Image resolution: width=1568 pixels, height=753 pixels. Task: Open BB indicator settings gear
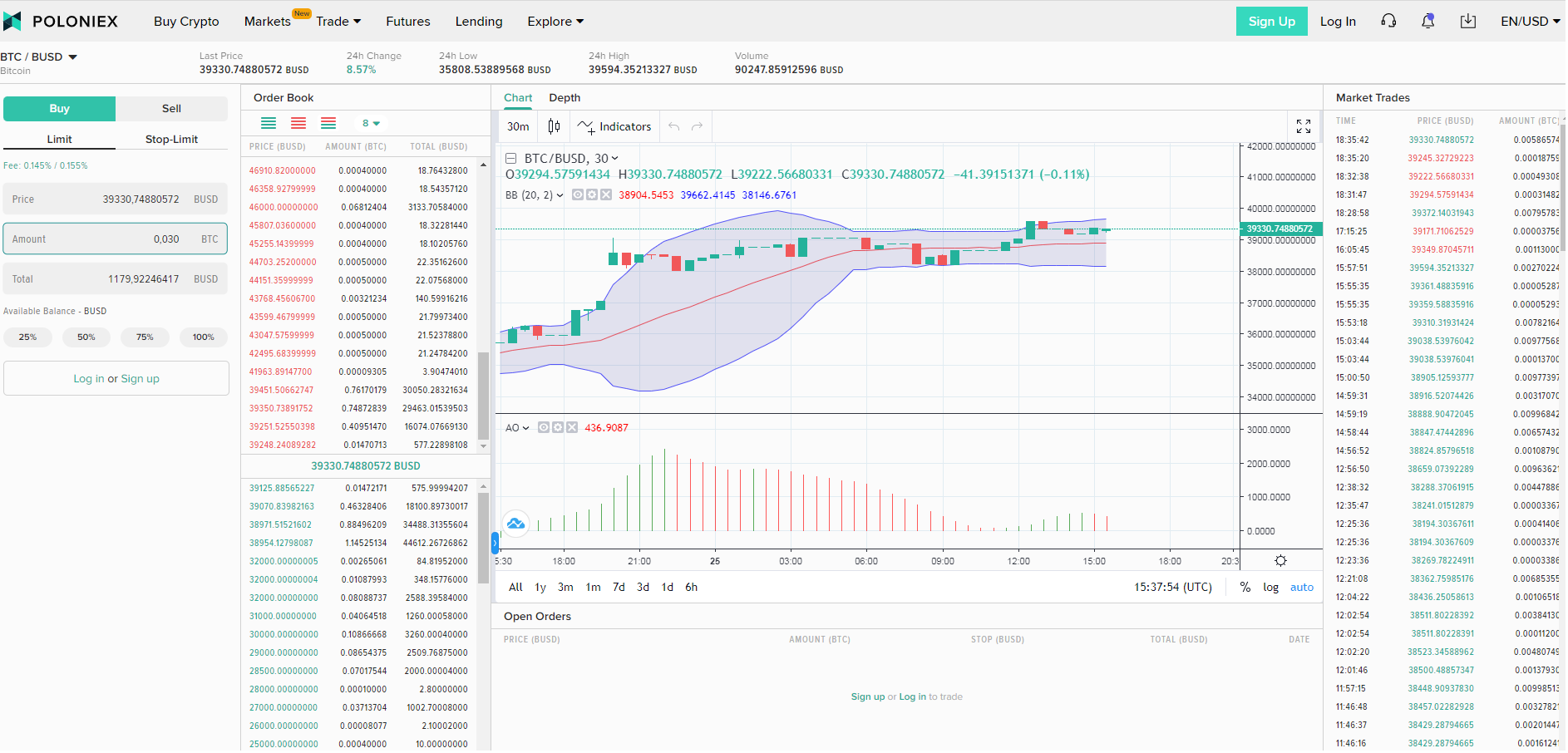tap(592, 194)
